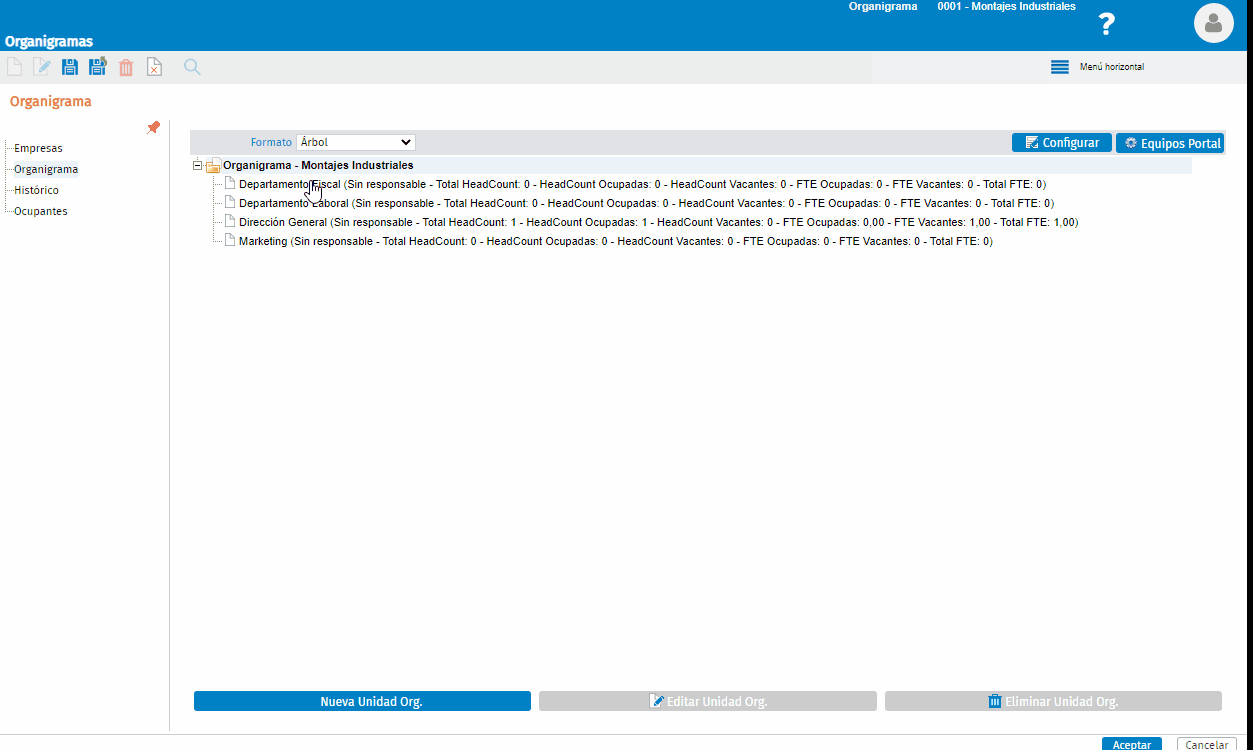This screenshot has height=750, width=1253.
Task: Click the Menú horizontal label
Action: (x=1112, y=67)
